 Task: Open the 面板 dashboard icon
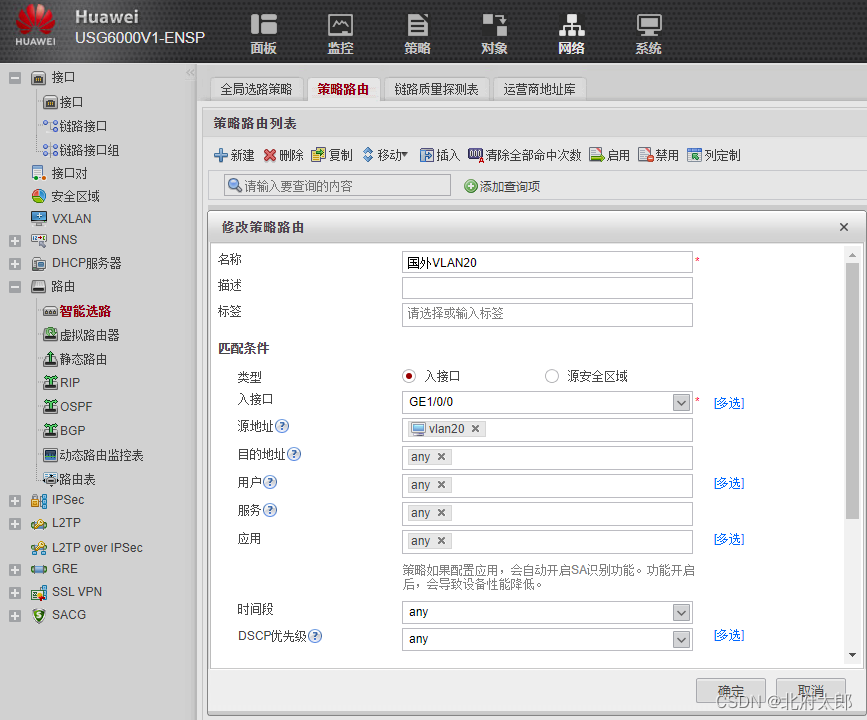pos(263,34)
